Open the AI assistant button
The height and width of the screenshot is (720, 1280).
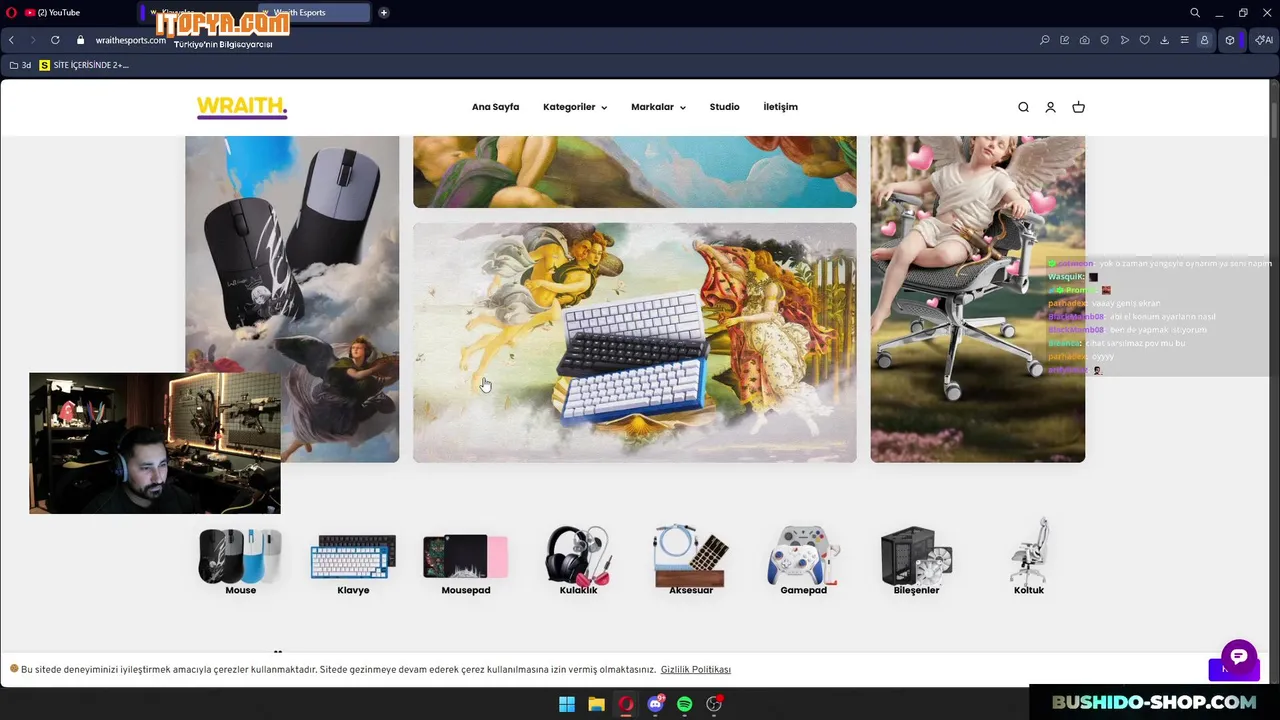point(1264,40)
